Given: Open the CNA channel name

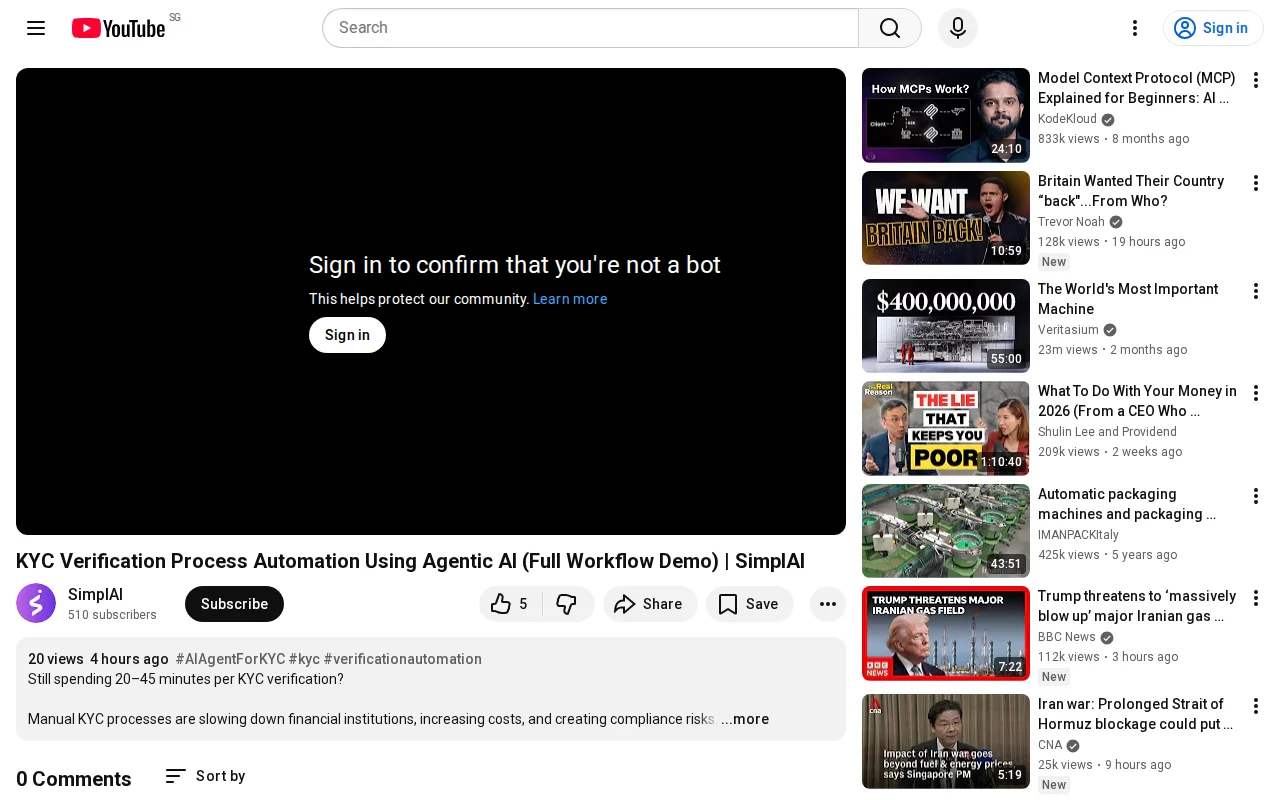Looking at the screenshot, I should (x=1050, y=745).
